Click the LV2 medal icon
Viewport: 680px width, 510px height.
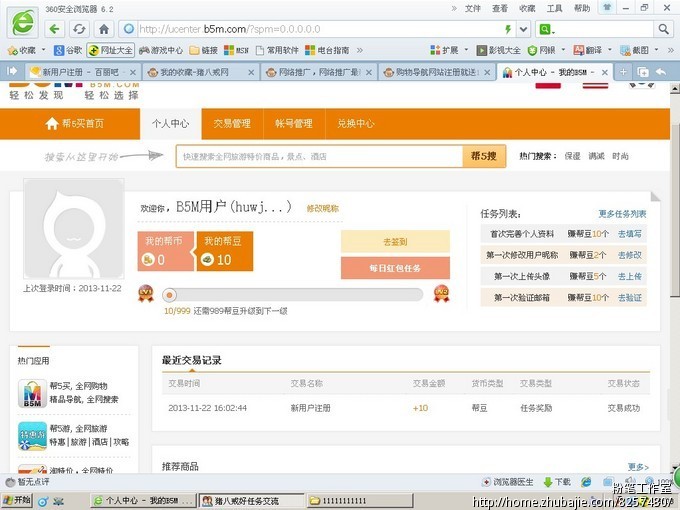pos(441,294)
